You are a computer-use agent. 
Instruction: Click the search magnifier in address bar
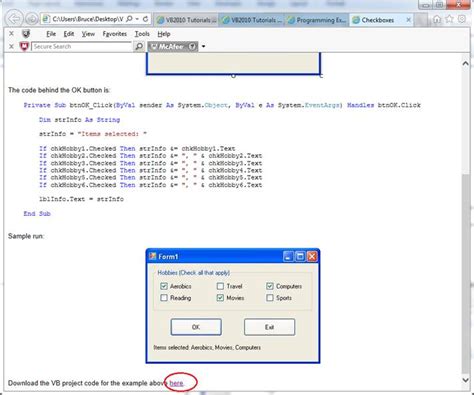pyautogui.click(x=130, y=19)
